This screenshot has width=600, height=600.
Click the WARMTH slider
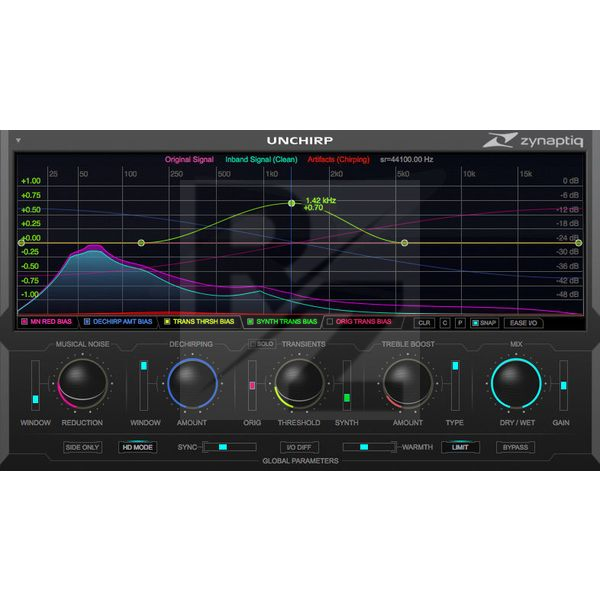pyautogui.click(x=370, y=447)
